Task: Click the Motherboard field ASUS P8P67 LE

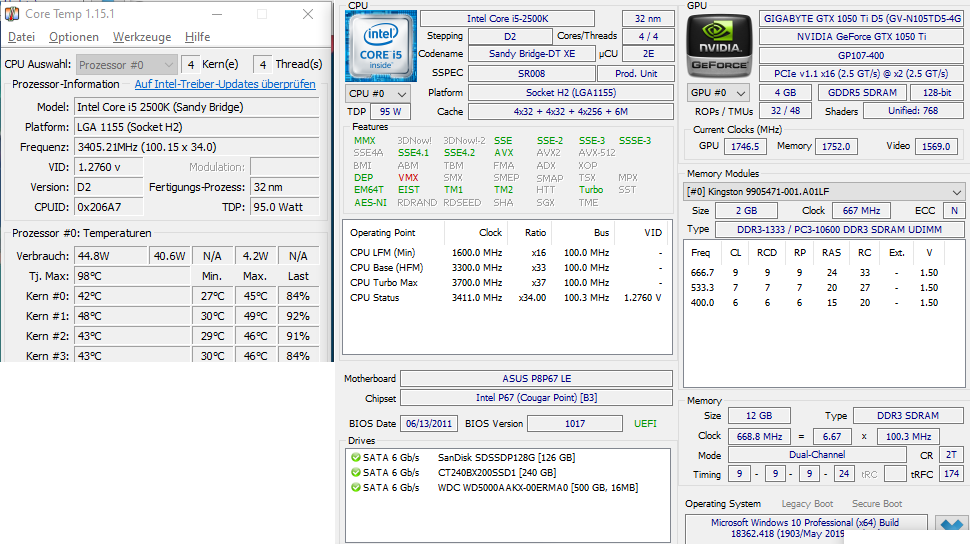Action: [x=536, y=379]
